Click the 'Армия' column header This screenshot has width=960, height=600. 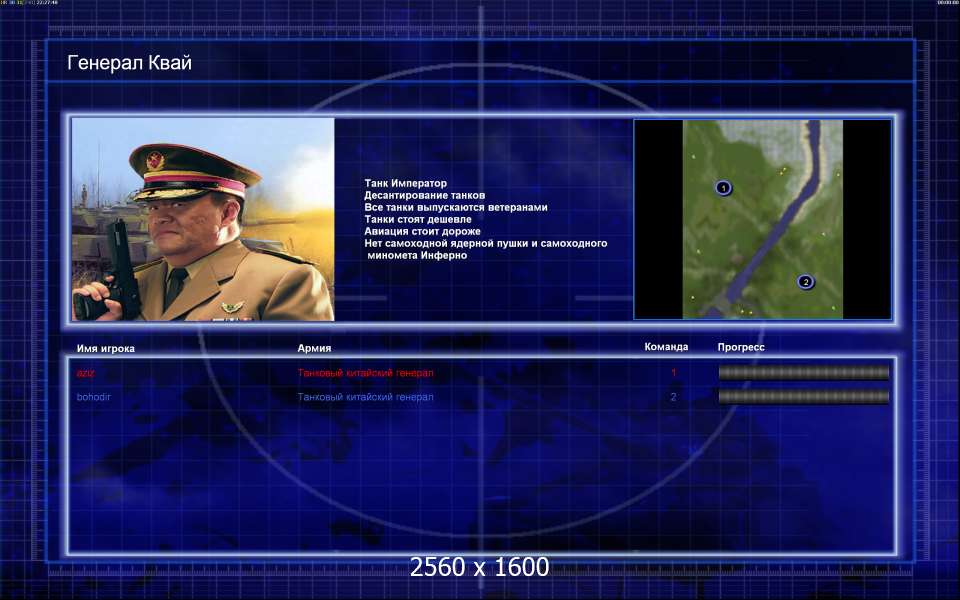pyautogui.click(x=314, y=348)
